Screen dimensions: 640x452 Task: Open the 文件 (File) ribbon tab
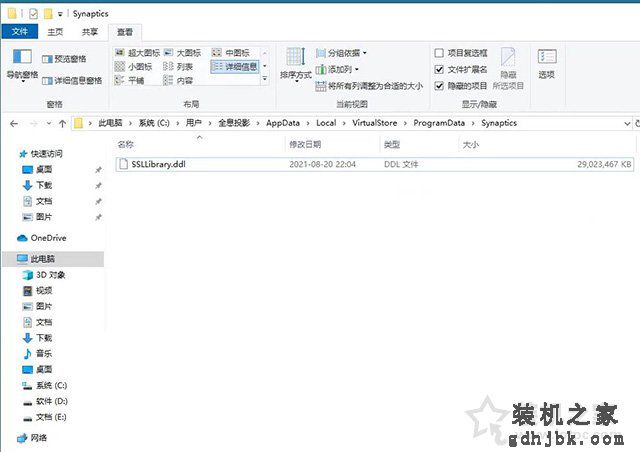pos(20,31)
